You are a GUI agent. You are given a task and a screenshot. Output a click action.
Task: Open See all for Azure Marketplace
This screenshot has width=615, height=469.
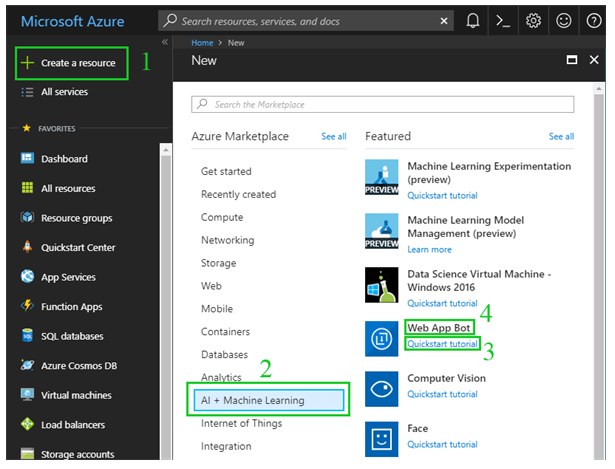333,136
